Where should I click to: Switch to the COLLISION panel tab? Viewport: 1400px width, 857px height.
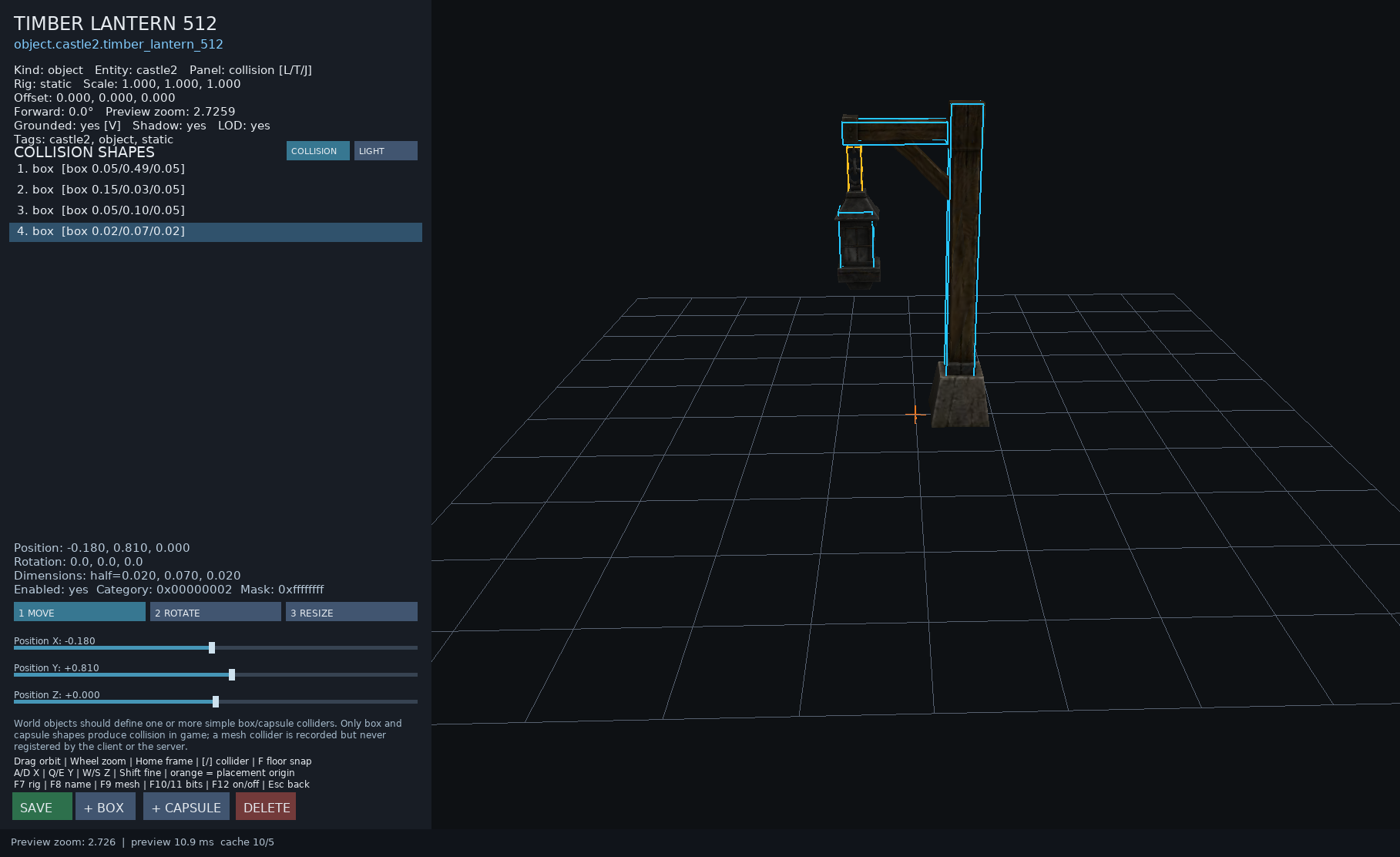tap(317, 151)
